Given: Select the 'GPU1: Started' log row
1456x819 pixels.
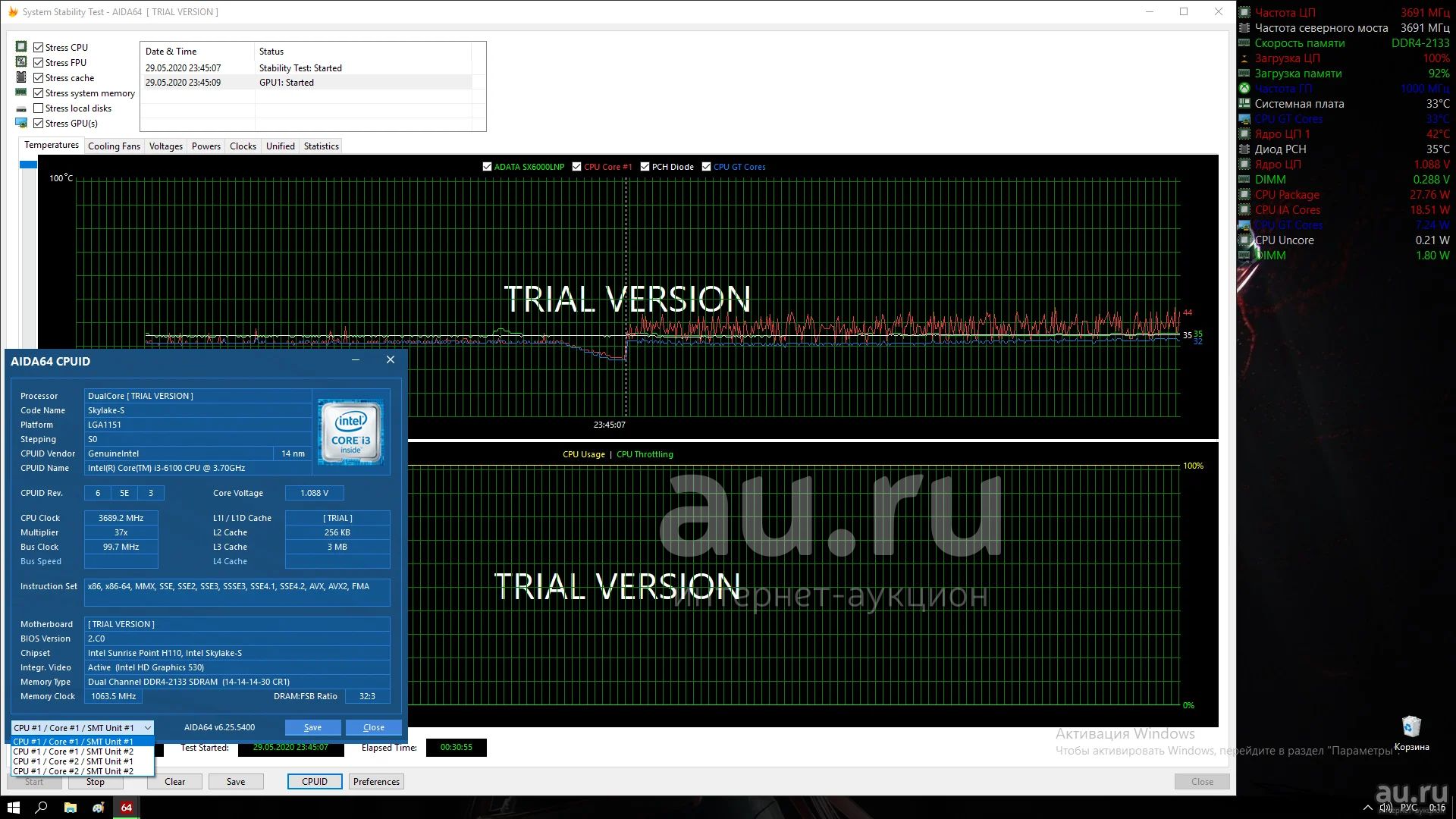Looking at the screenshot, I should tap(308, 83).
